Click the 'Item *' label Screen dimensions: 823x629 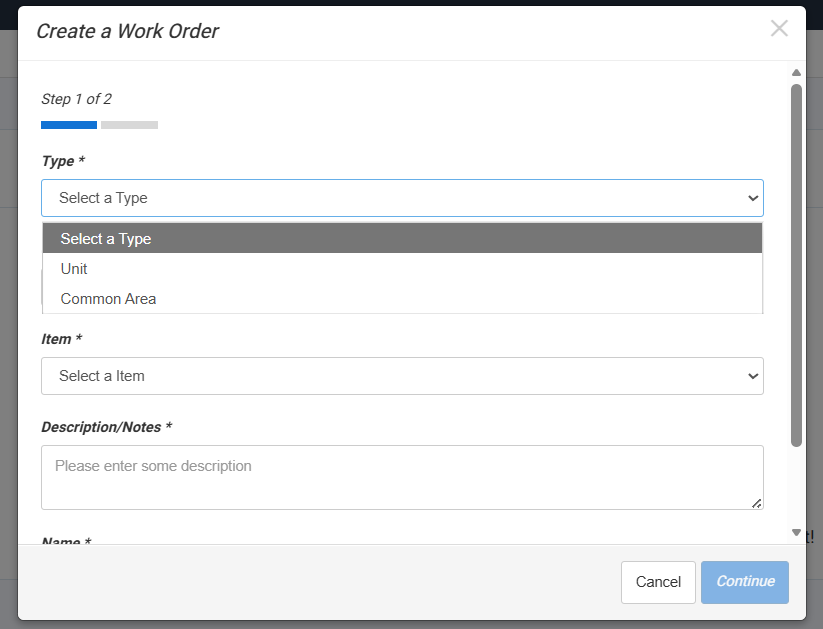pos(61,339)
